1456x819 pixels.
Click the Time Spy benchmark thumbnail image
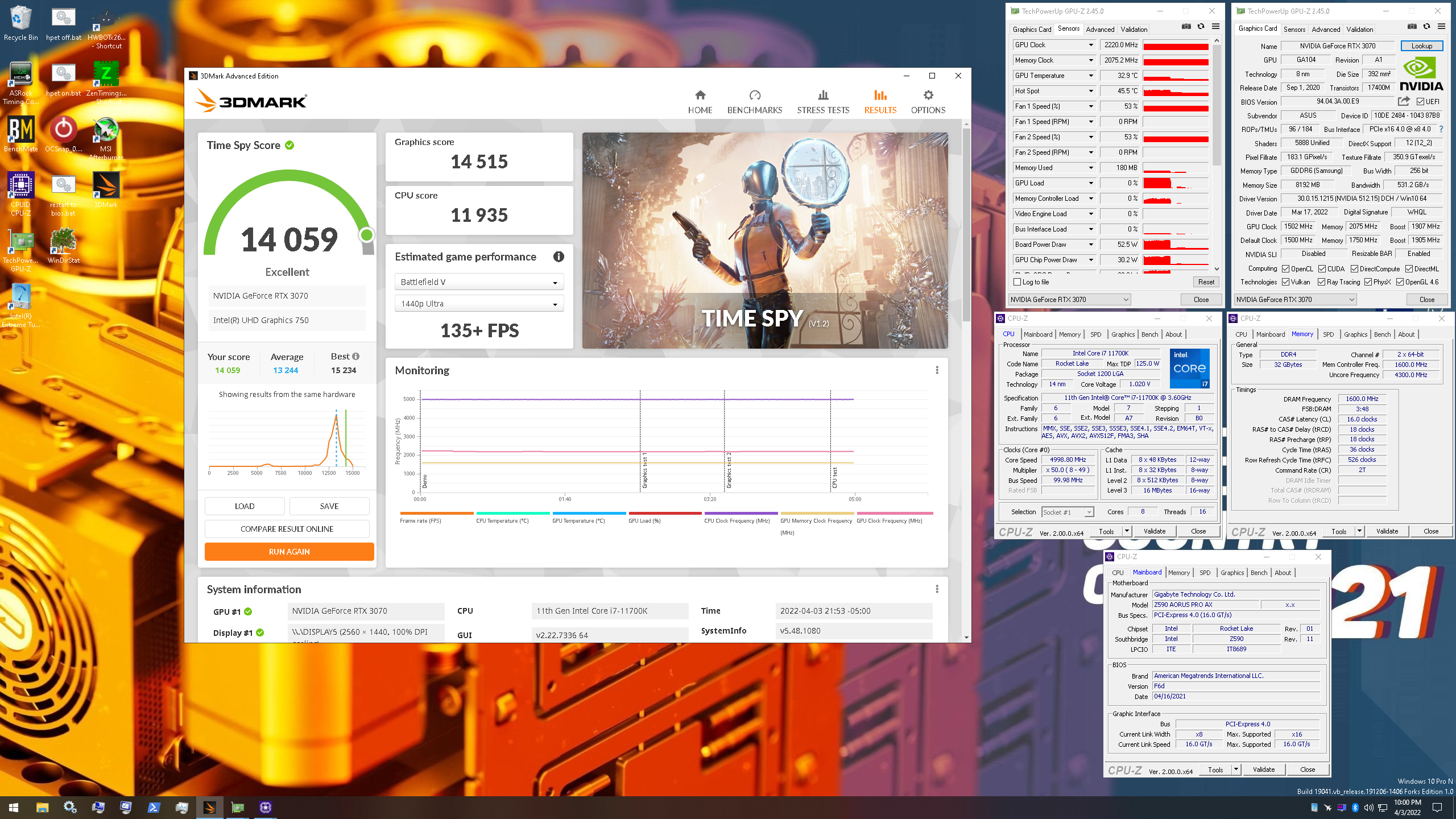(x=765, y=241)
